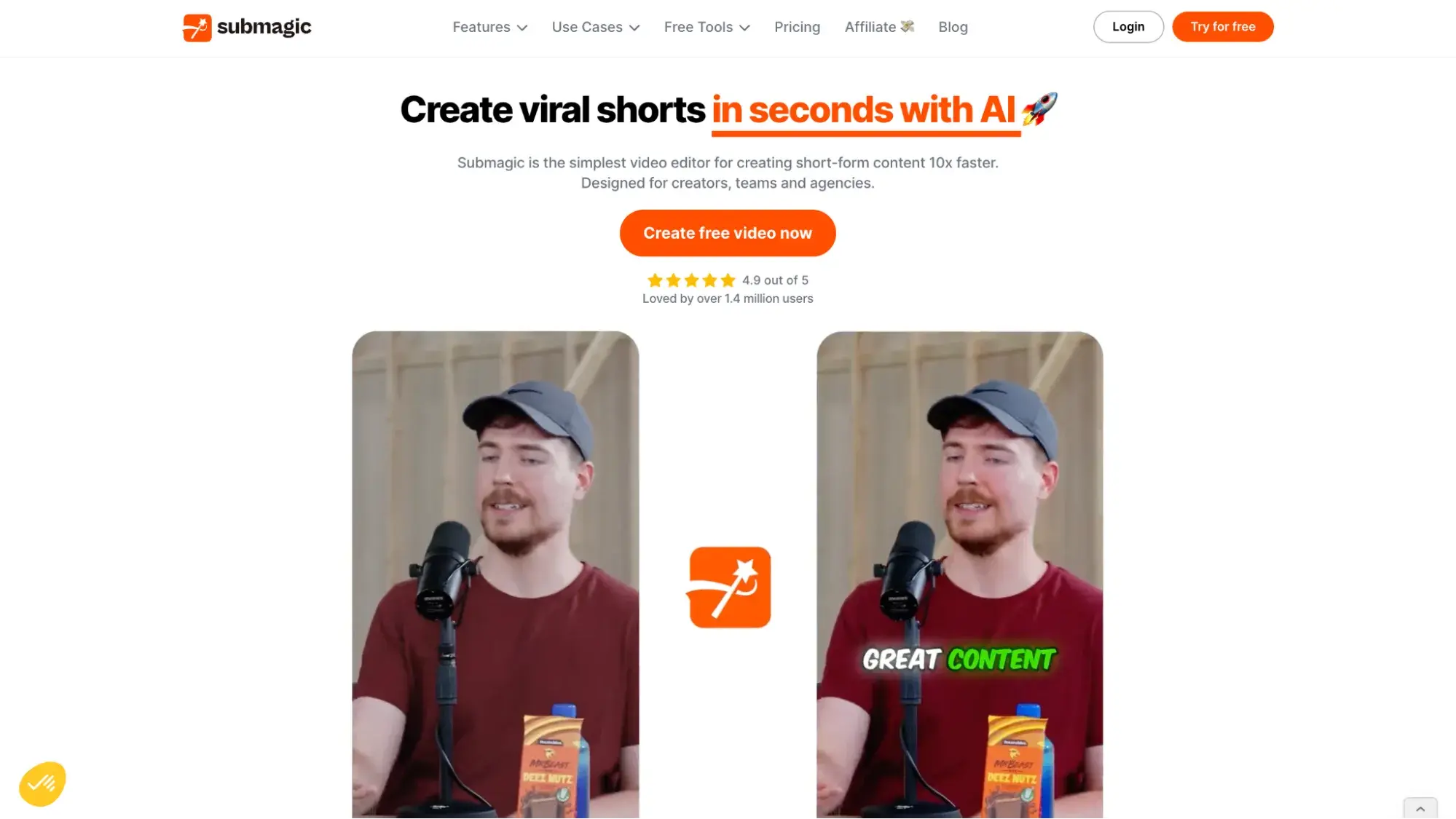Click the yellow chat bubble icon
Image resolution: width=1456 pixels, height=819 pixels.
pos(42,783)
